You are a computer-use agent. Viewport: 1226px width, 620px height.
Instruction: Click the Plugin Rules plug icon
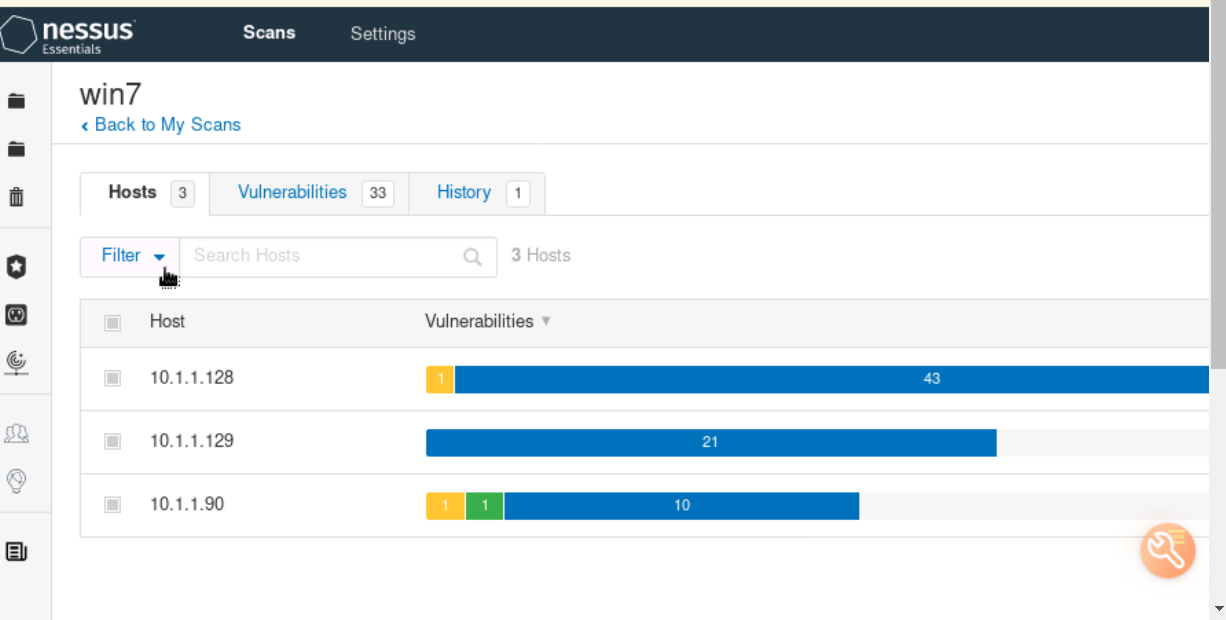click(x=16, y=315)
